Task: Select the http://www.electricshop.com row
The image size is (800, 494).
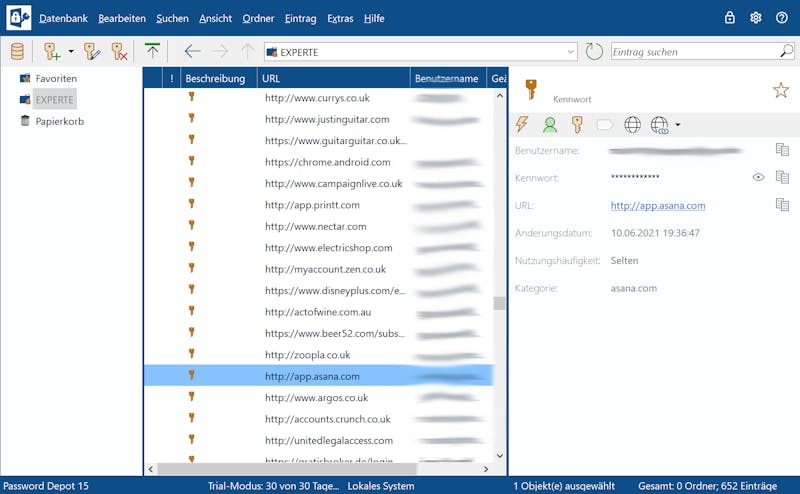Action: pyautogui.click(x=318, y=248)
